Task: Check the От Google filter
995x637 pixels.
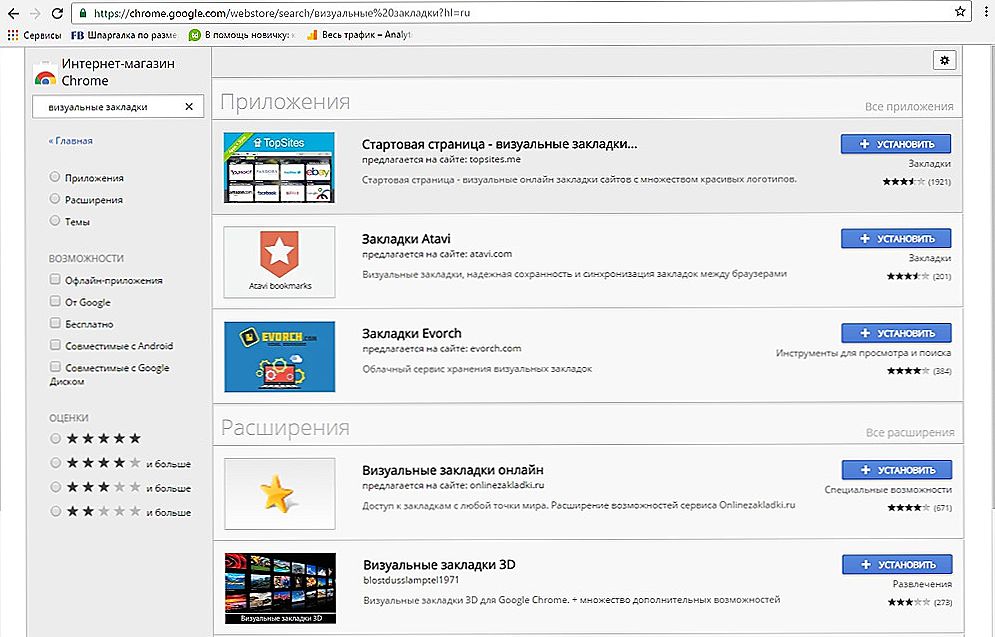Action: (x=55, y=302)
